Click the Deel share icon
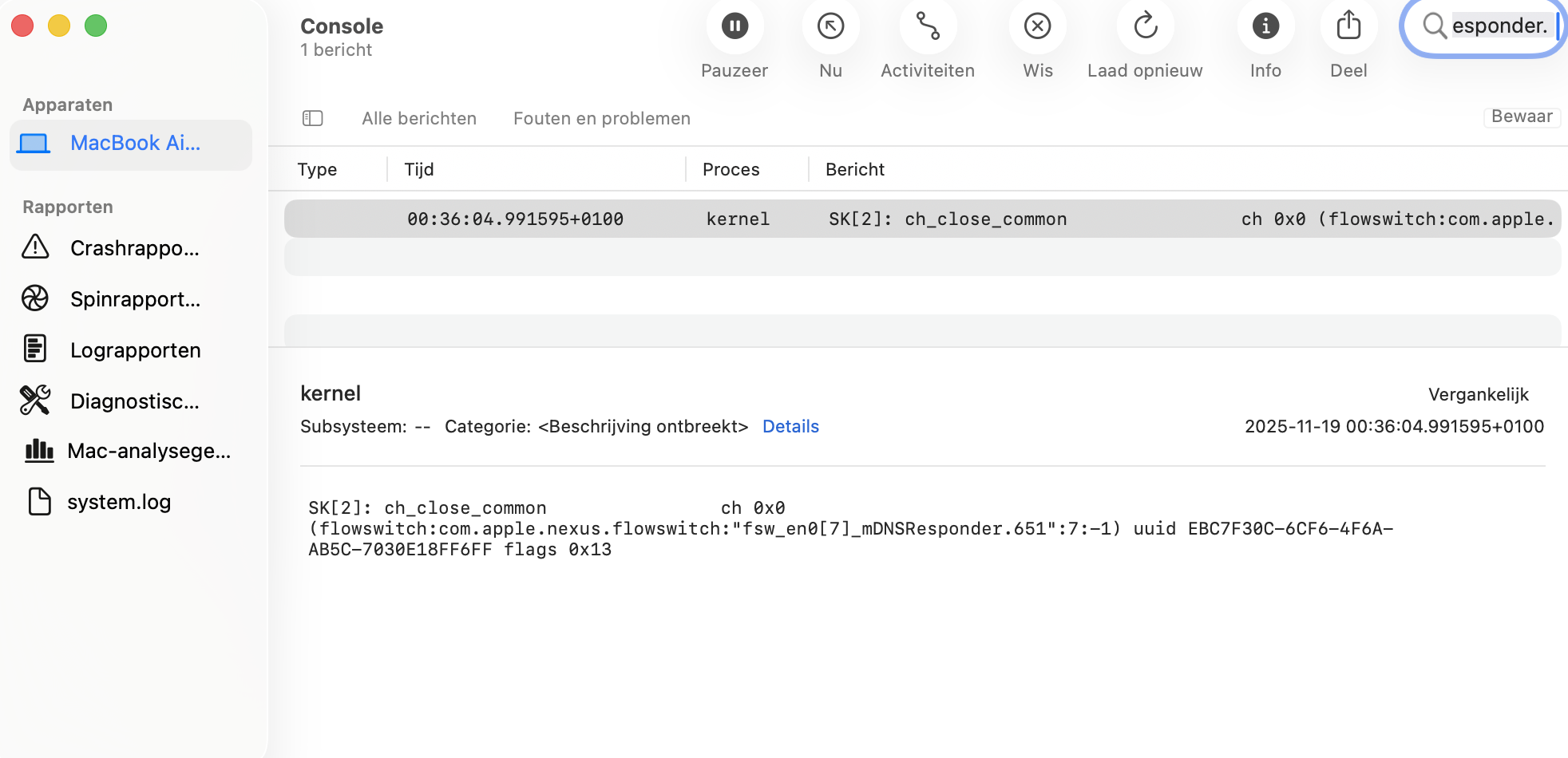 click(1348, 26)
